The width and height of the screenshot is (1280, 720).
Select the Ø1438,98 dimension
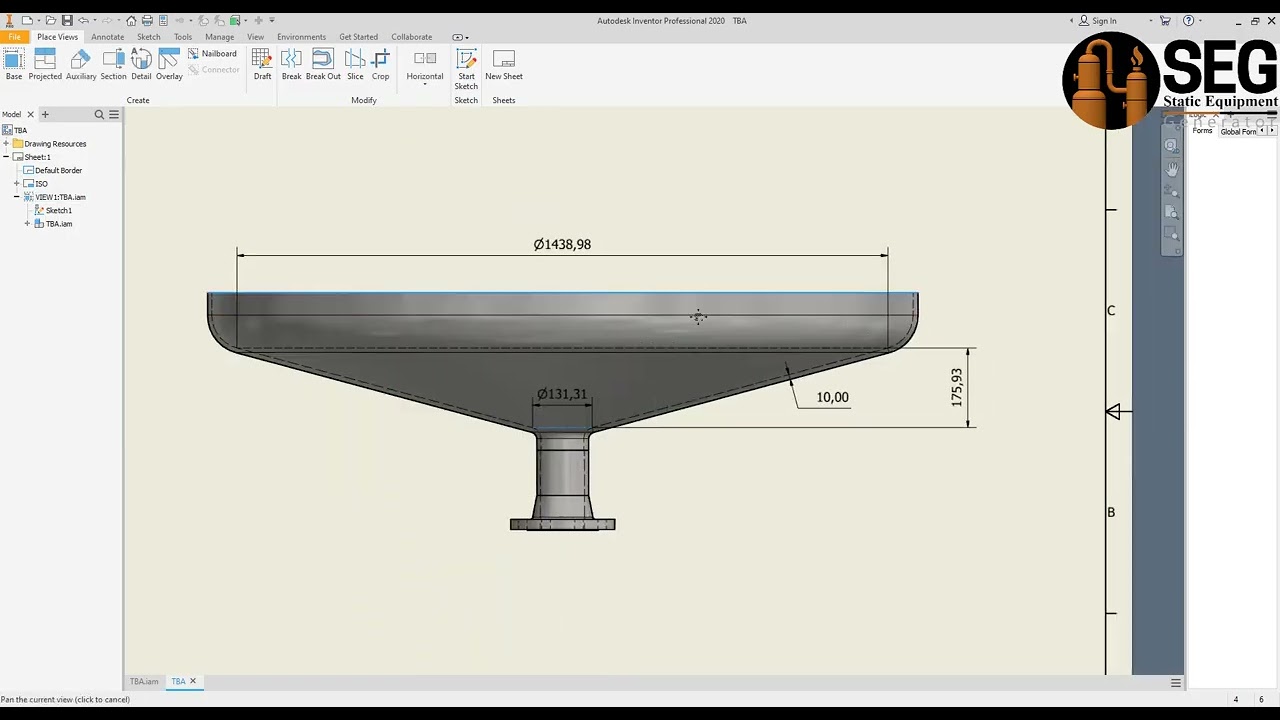click(x=562, y=245)
